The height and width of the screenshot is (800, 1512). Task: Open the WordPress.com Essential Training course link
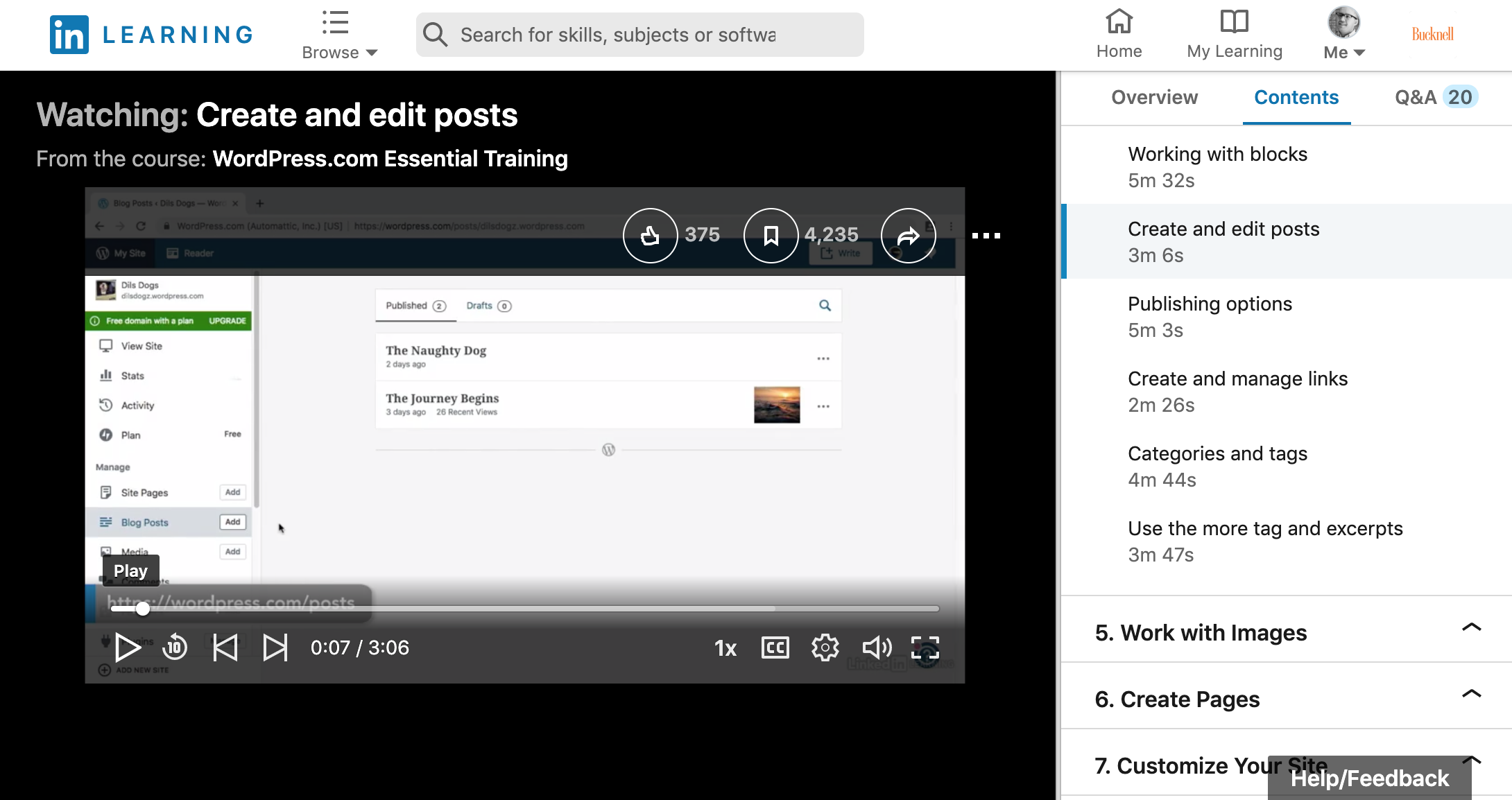tap(390, 159)
